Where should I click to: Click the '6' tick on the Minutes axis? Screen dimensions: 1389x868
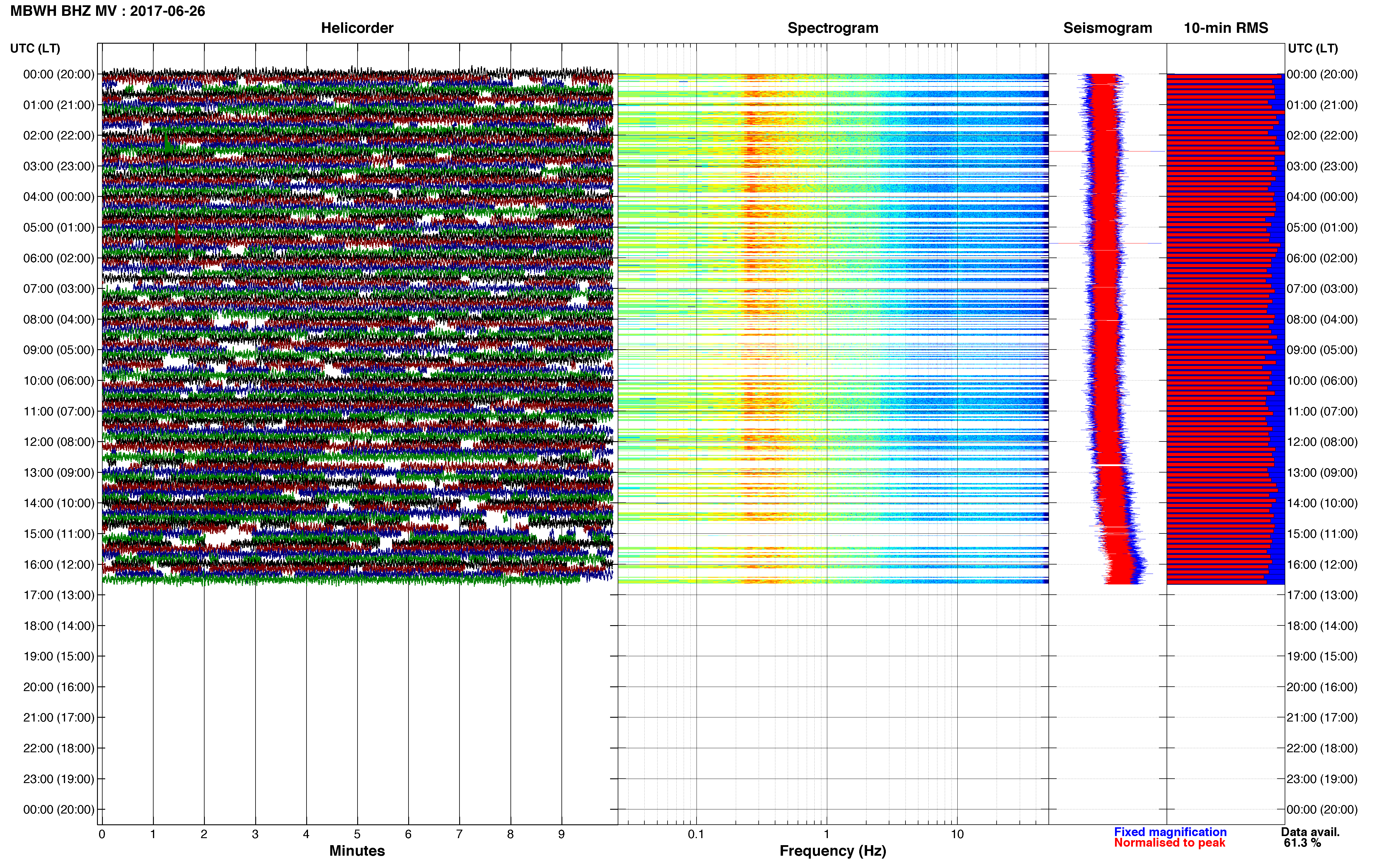(x=408, y=835)
